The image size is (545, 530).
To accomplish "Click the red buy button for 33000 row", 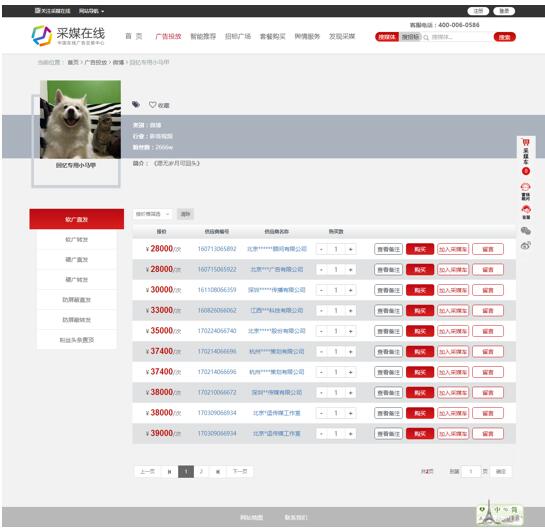I will 420,311.
